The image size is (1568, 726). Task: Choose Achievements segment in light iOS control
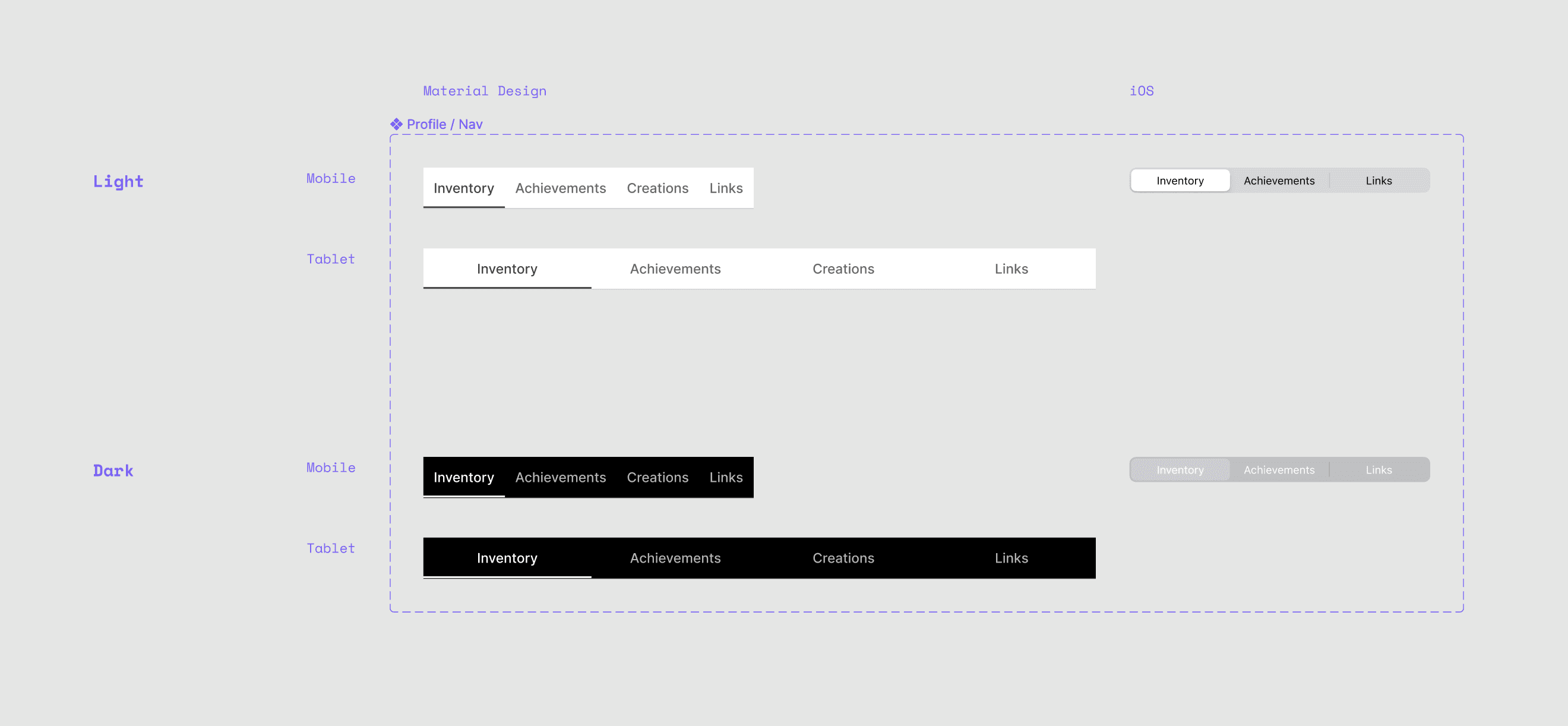[1278, 181]
